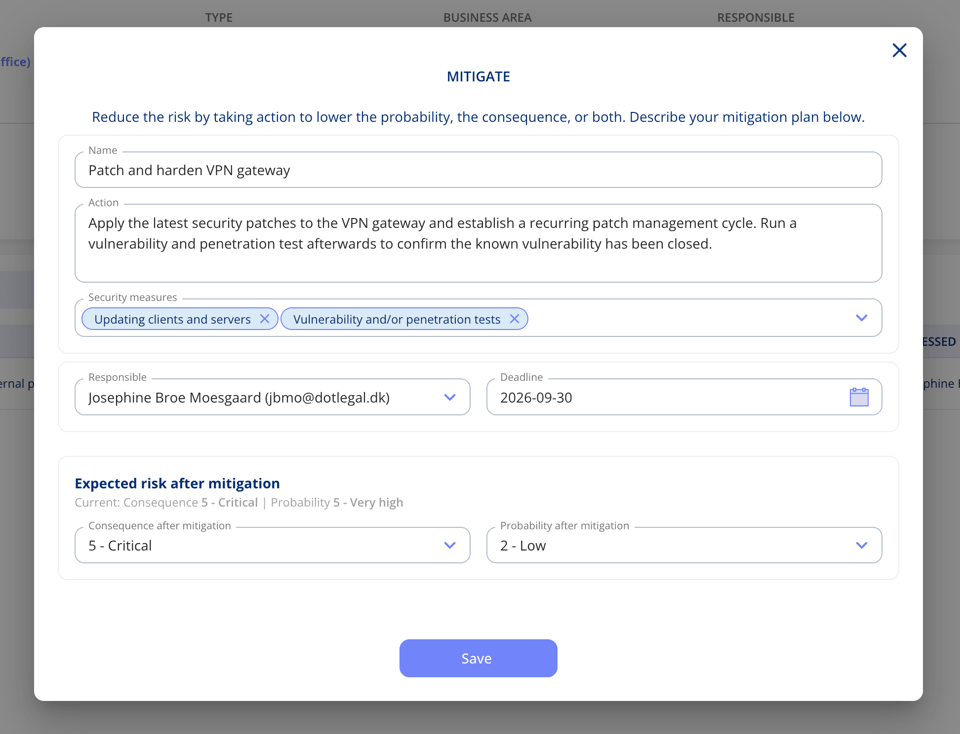Select the 'Updating clients and servers' chip label
The width and height of the screenshot is (960, 734).
[173, 320]
